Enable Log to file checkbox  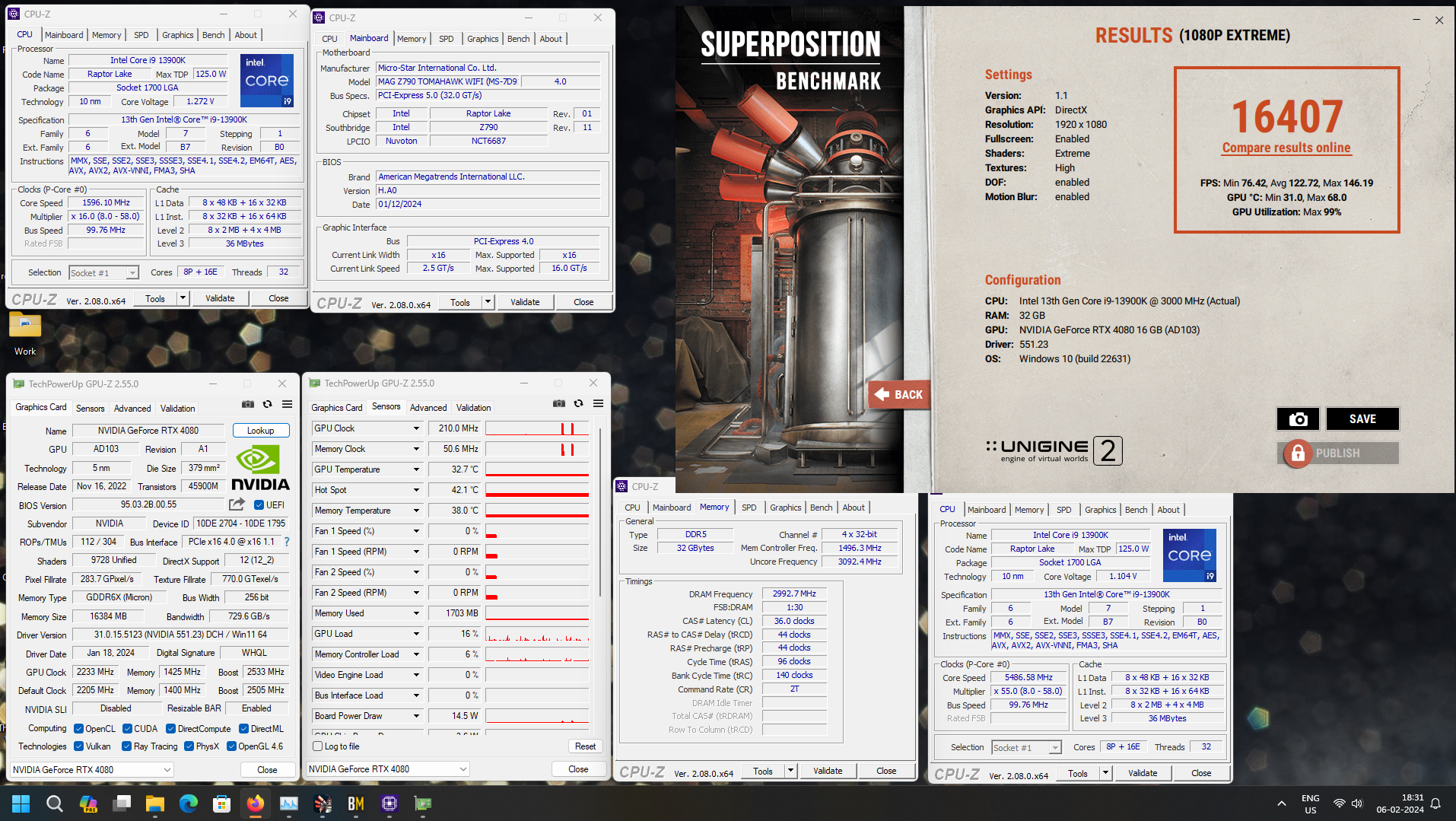[318, 746]
